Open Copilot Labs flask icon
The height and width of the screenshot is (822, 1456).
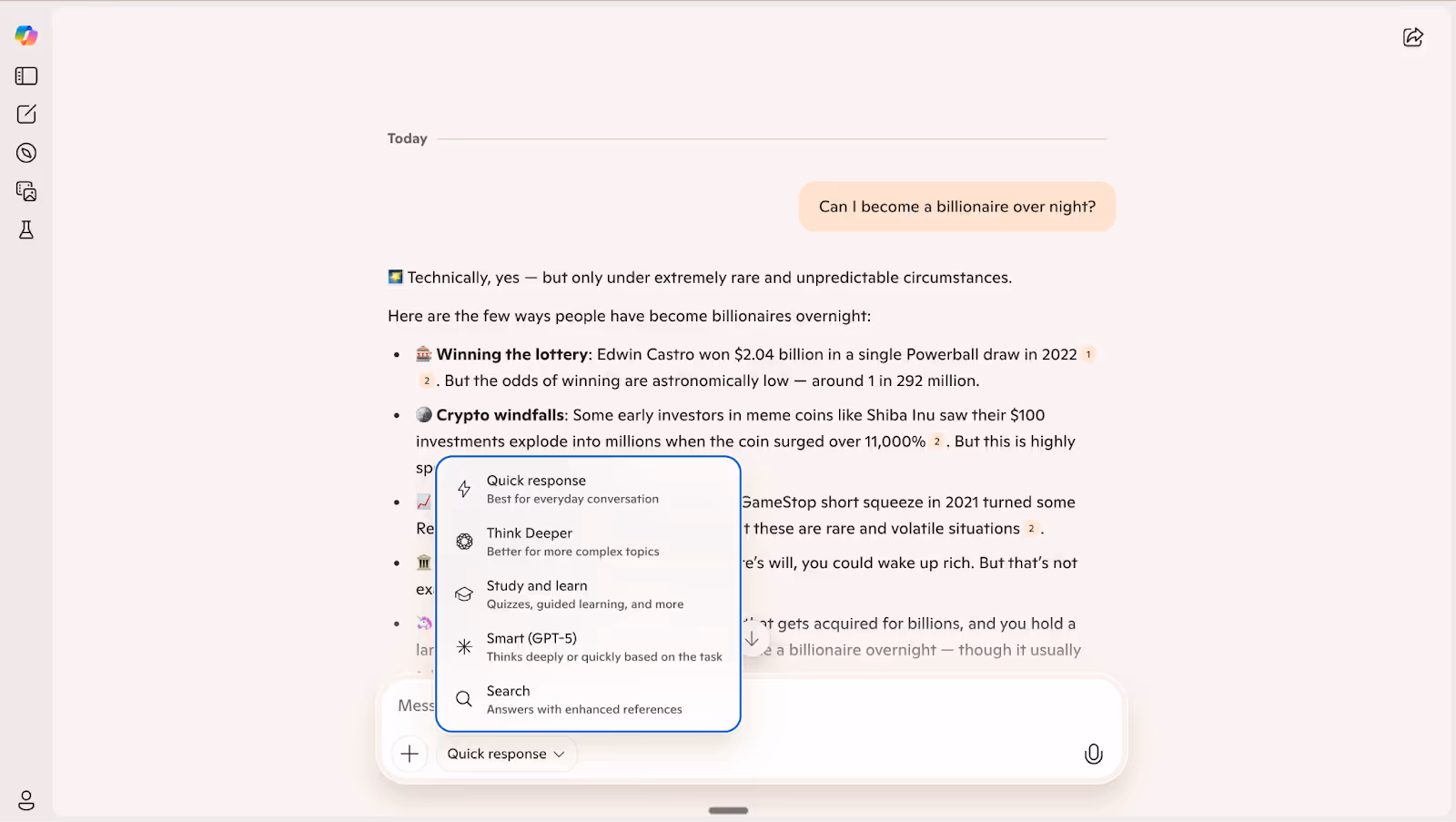pyautogui.click(x=25, y=229)
